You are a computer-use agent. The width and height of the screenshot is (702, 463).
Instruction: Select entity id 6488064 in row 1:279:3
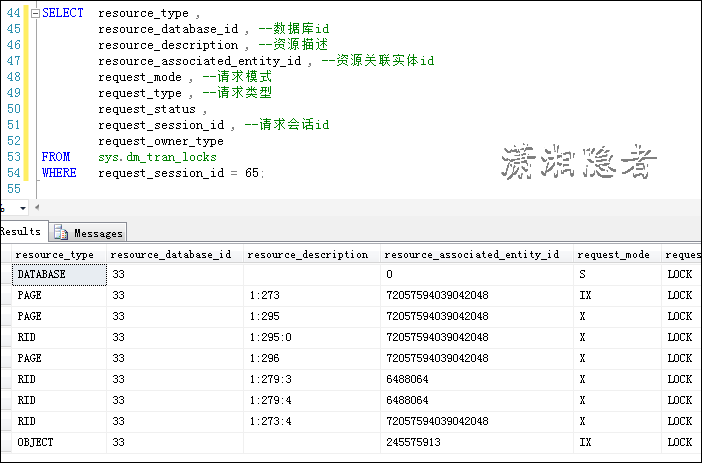pyautogui.click(x=477, y=379)
